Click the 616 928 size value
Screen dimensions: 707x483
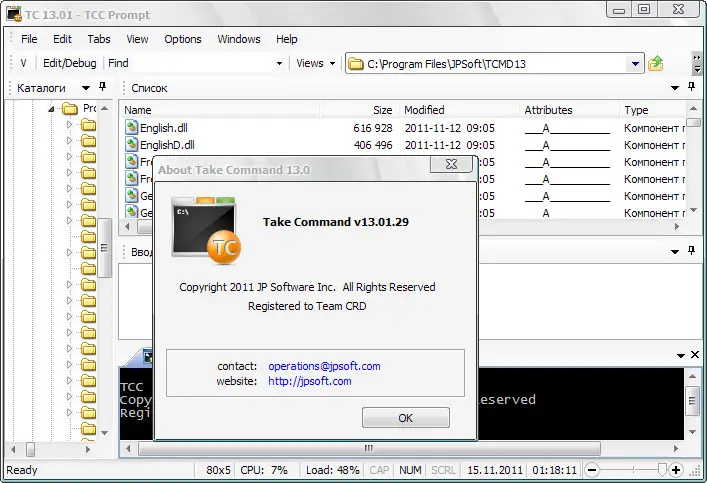[x=372, y=129]
